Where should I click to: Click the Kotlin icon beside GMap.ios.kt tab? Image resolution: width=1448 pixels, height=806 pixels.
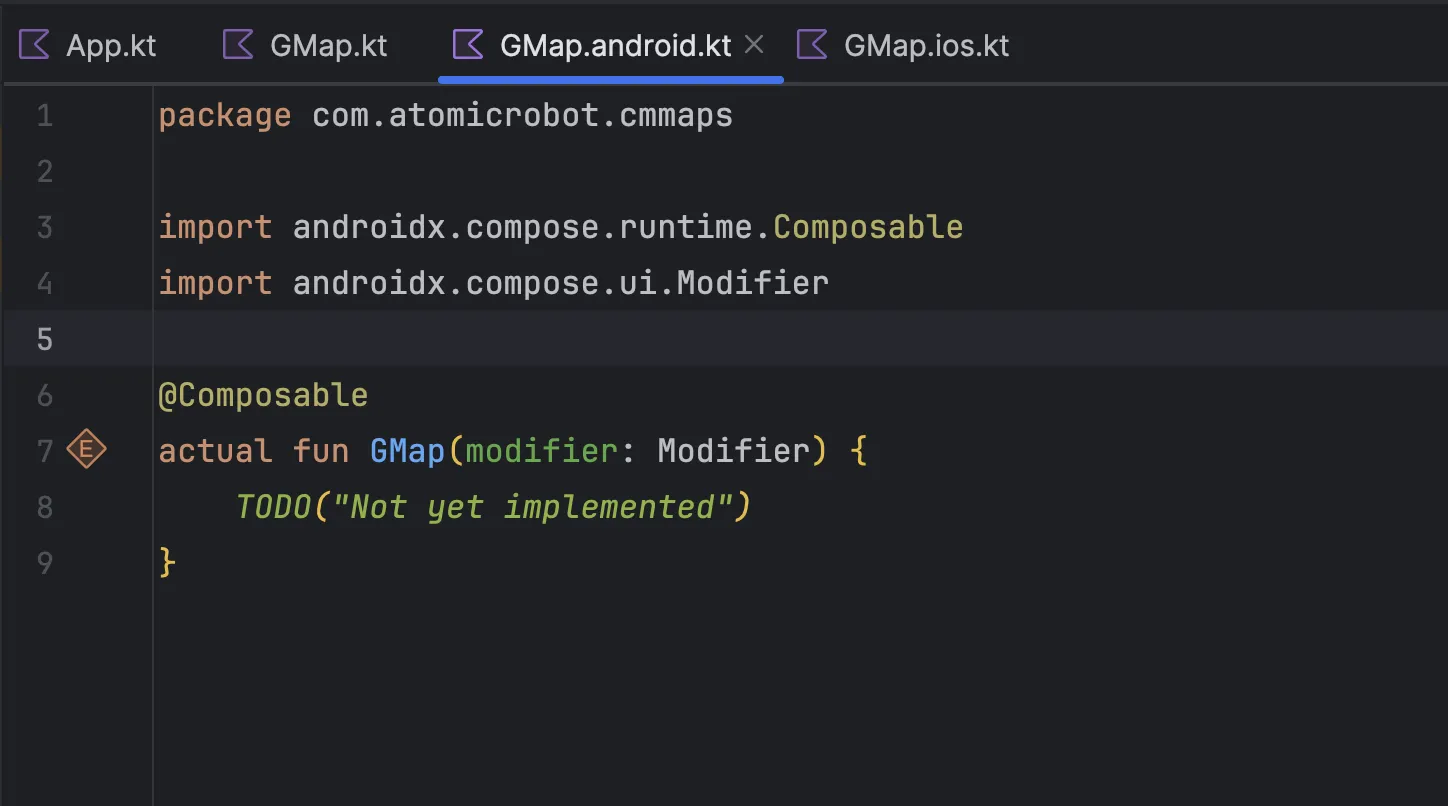[x=811, y=44]
